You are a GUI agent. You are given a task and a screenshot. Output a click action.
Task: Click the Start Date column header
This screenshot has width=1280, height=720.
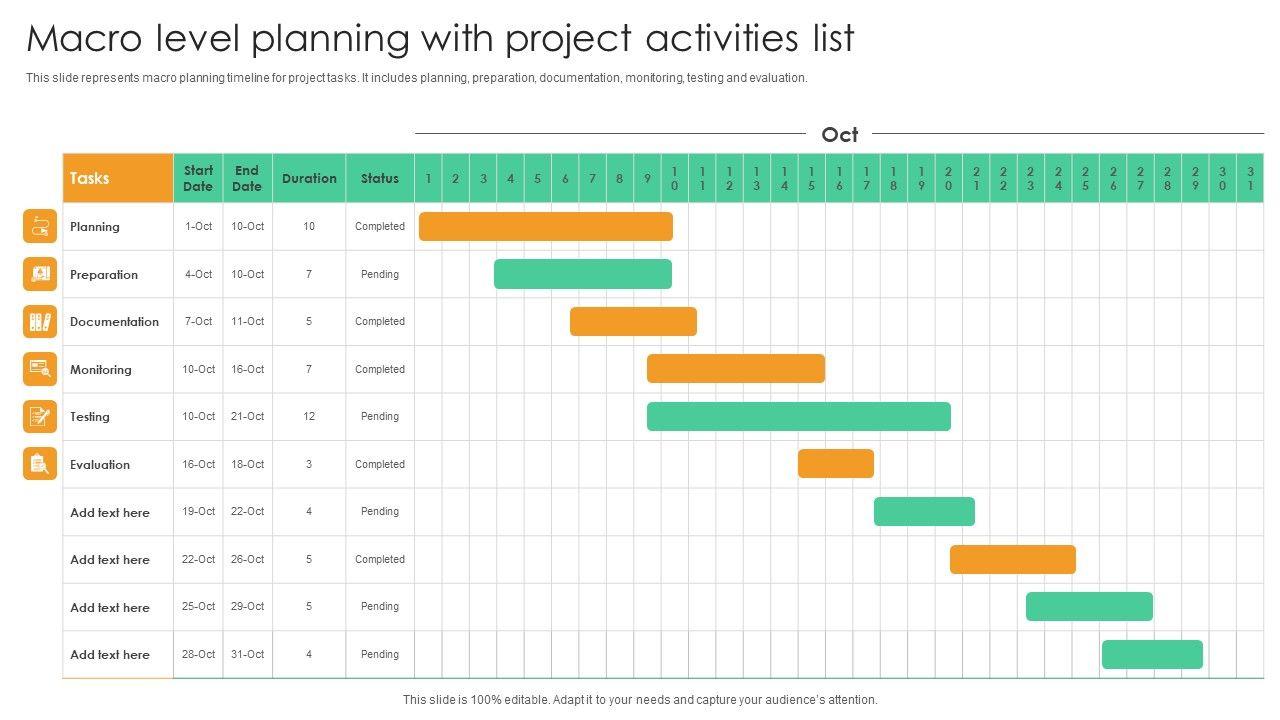coord(198,178)
